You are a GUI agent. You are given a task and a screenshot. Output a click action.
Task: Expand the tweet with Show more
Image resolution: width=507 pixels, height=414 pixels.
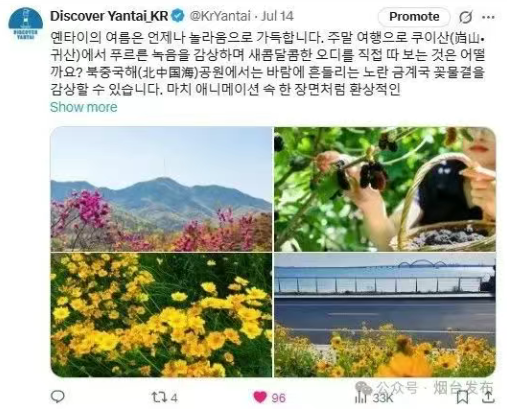tap(84, 107)
